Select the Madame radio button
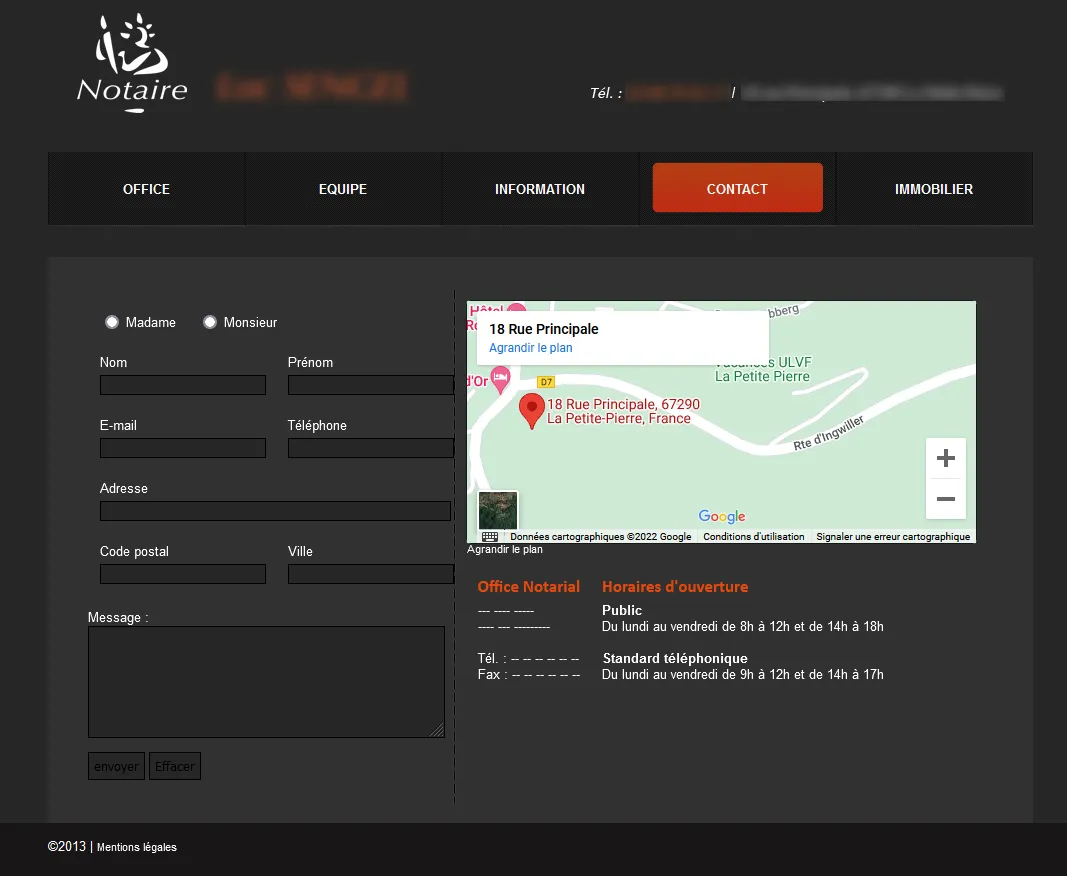The height and width of the screenshot is (876, 1067). [x=112, y=322]
